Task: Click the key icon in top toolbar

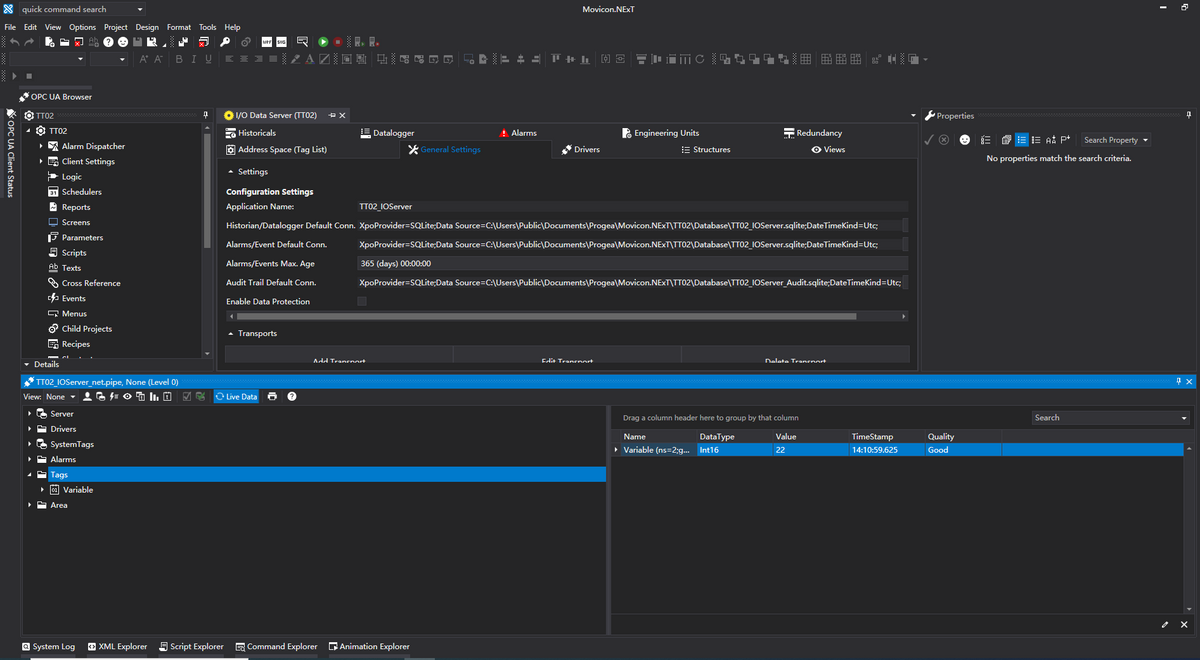Action: point(225,42)
